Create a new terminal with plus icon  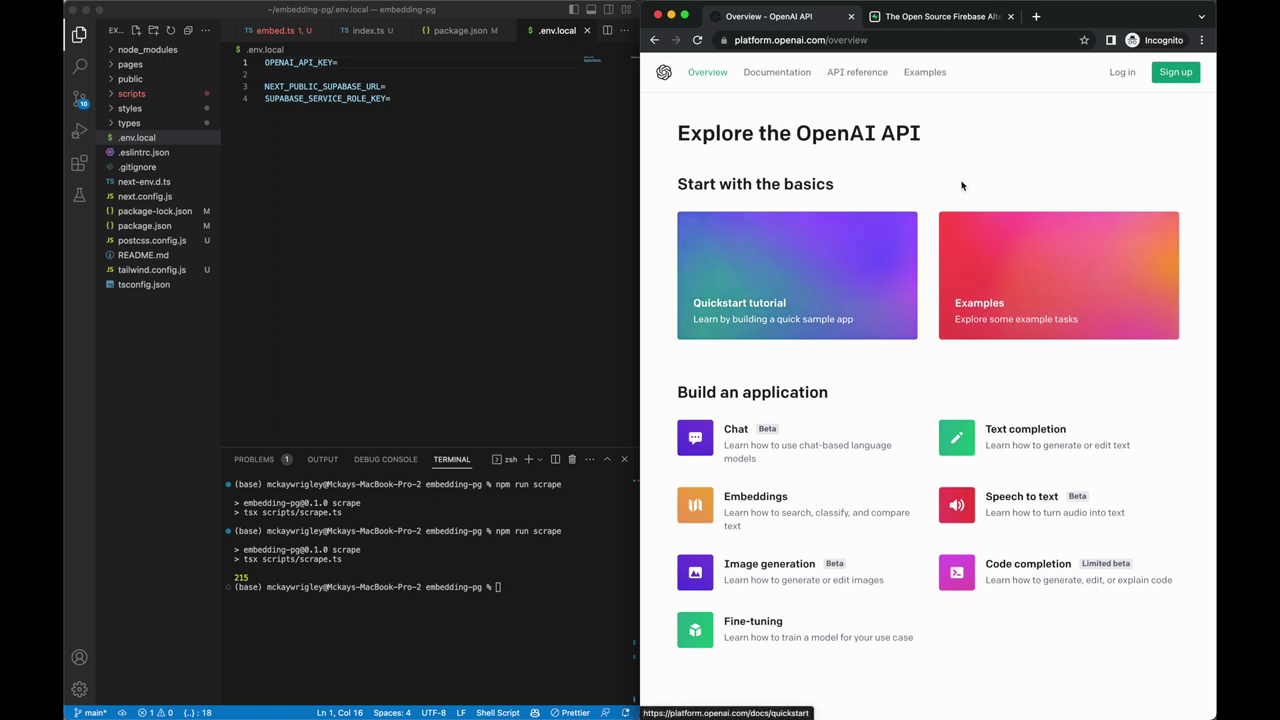point(529,459)
